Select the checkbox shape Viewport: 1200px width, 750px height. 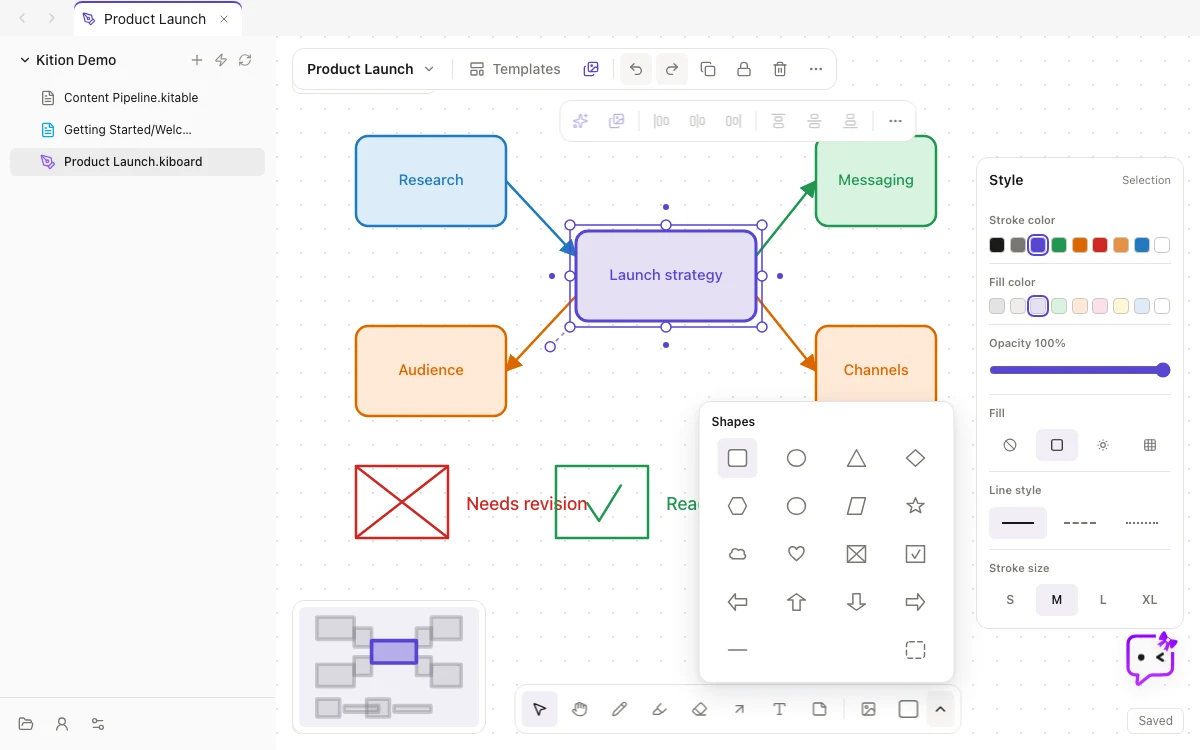click(x=915, y=554)
